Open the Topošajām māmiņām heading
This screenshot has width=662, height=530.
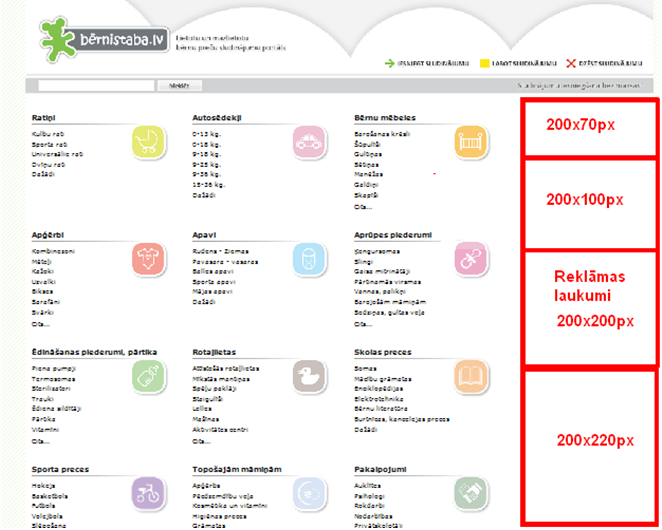(x=237, y=470)
